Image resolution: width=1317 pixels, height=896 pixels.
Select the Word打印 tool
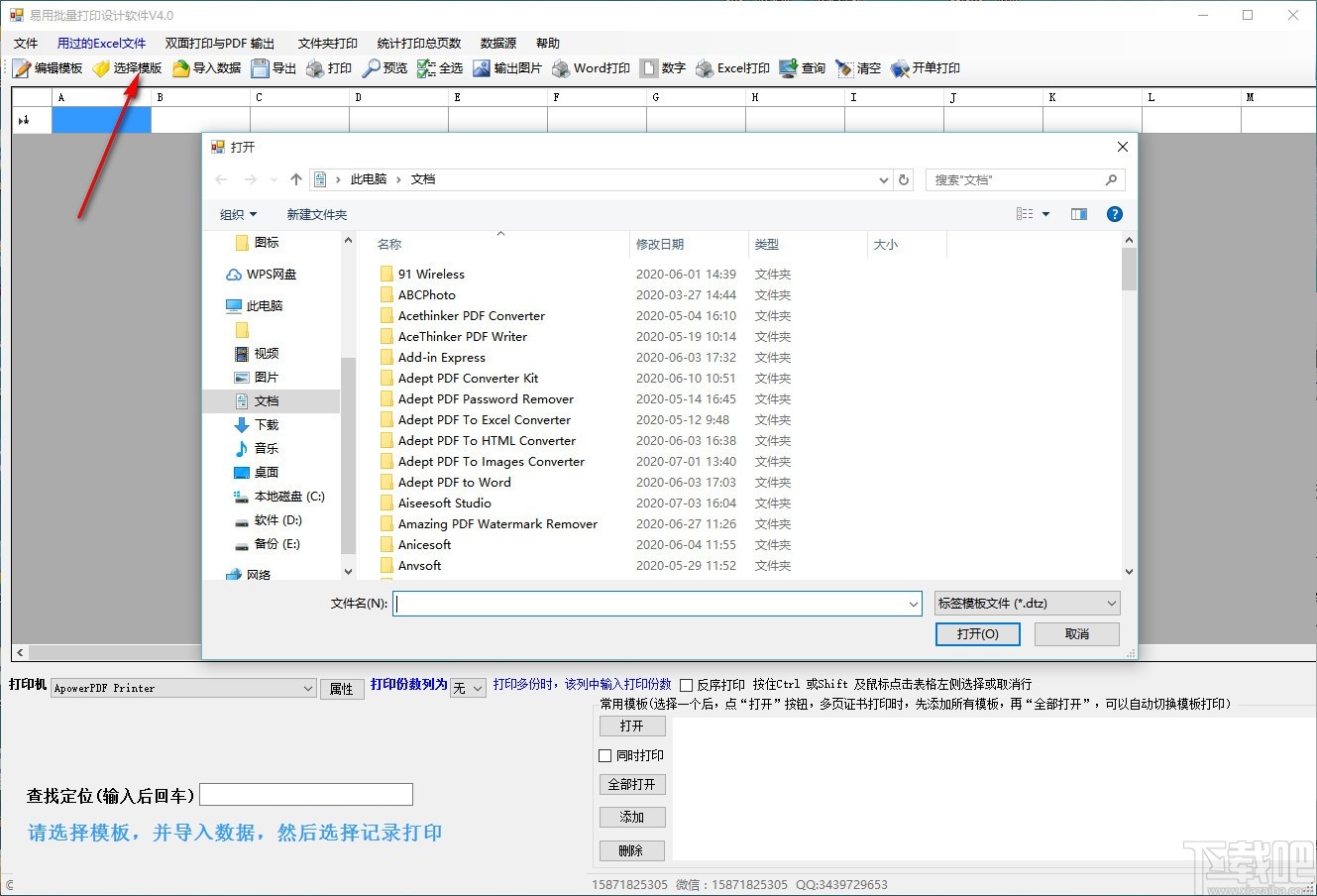click(591, 67)
